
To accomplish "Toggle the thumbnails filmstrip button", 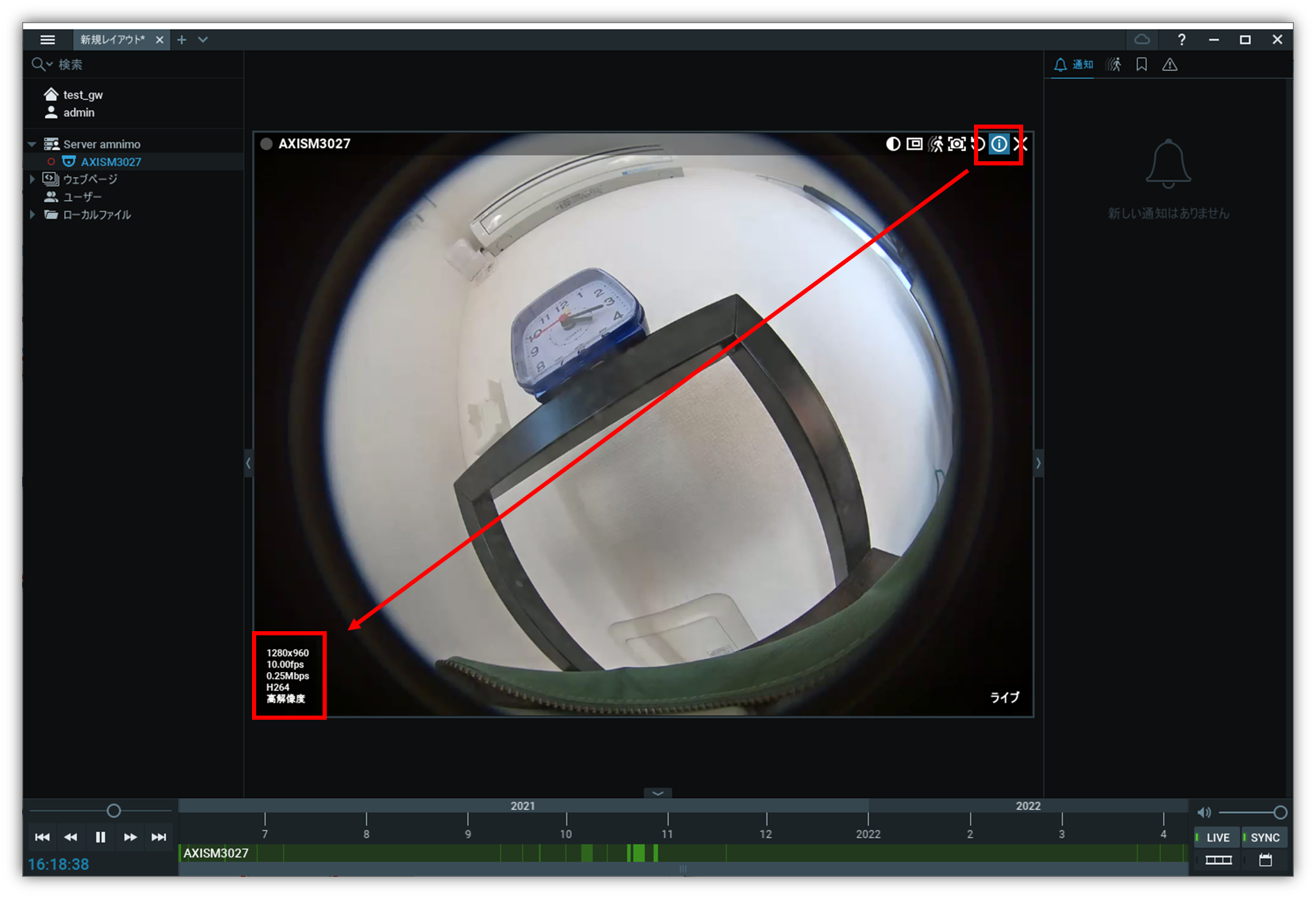I will pyautogui.click(x=1218, y=860).
